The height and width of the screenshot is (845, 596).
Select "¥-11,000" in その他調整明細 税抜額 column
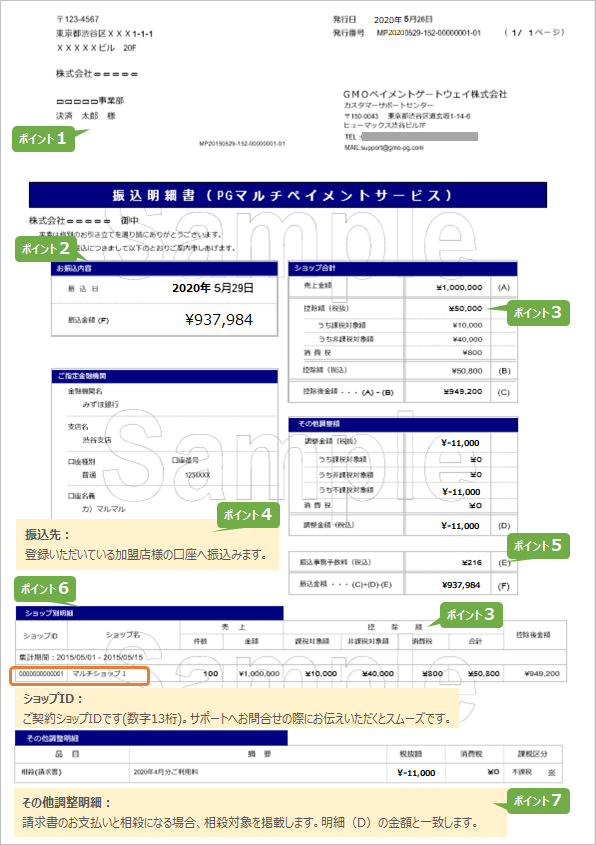click(416, 773)
